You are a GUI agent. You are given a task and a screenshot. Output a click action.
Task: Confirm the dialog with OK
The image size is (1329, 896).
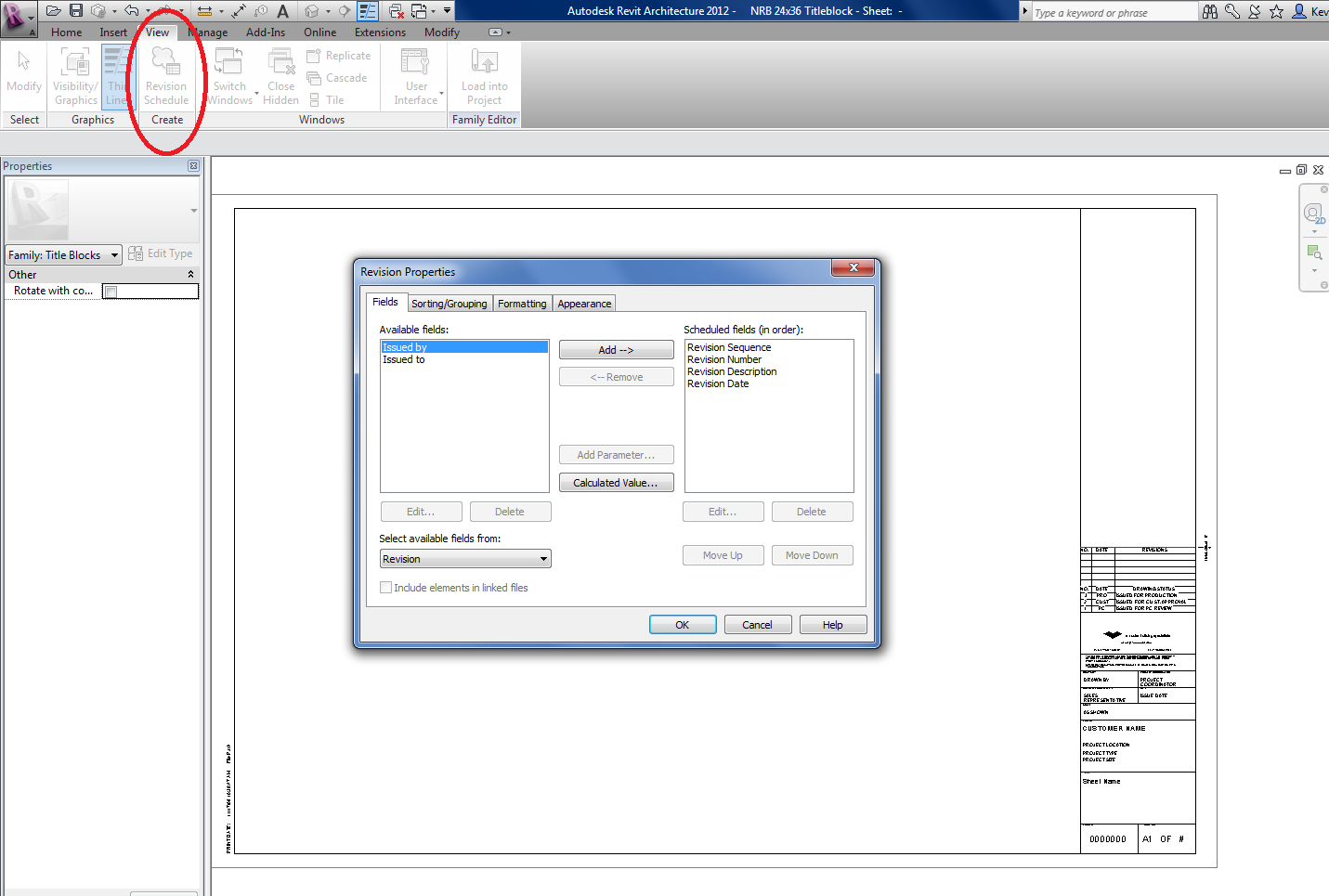[683, 625]
